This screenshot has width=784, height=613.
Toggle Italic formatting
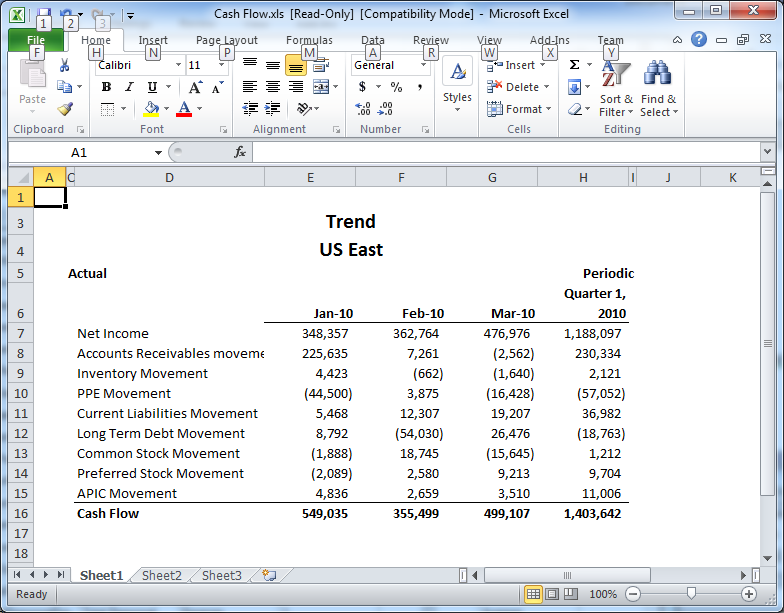point(129,87)
